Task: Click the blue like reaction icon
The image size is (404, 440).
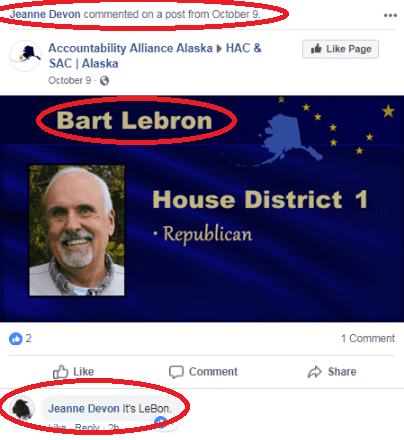Action: [15, 339]
